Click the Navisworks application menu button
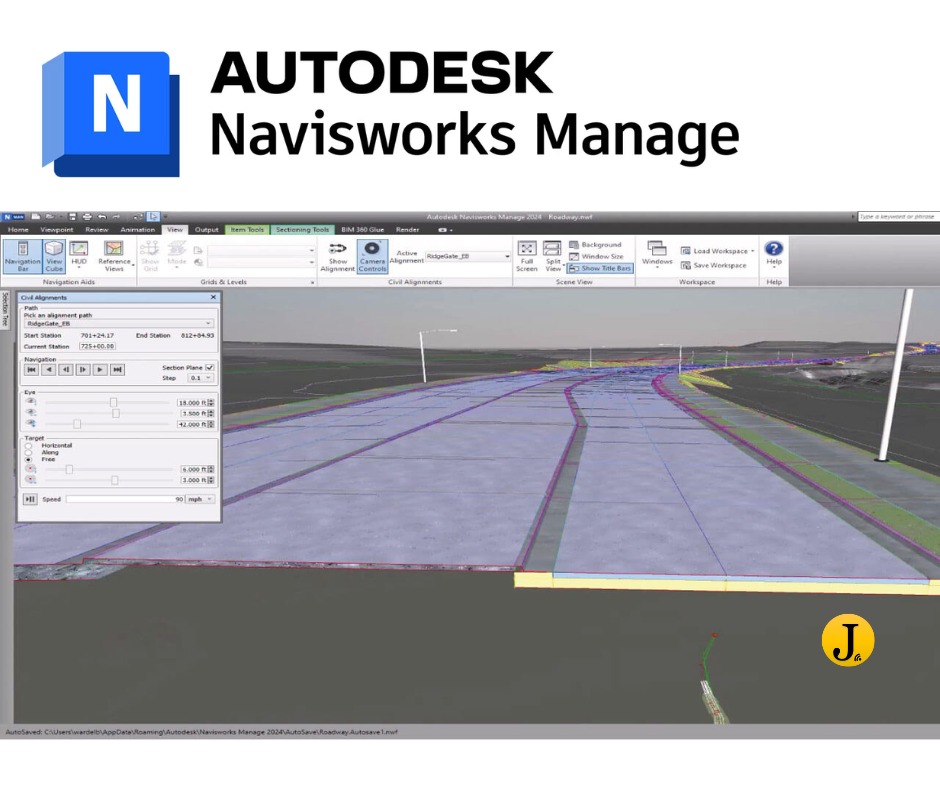Screen dimensions: 940x788 click(14, 216)
